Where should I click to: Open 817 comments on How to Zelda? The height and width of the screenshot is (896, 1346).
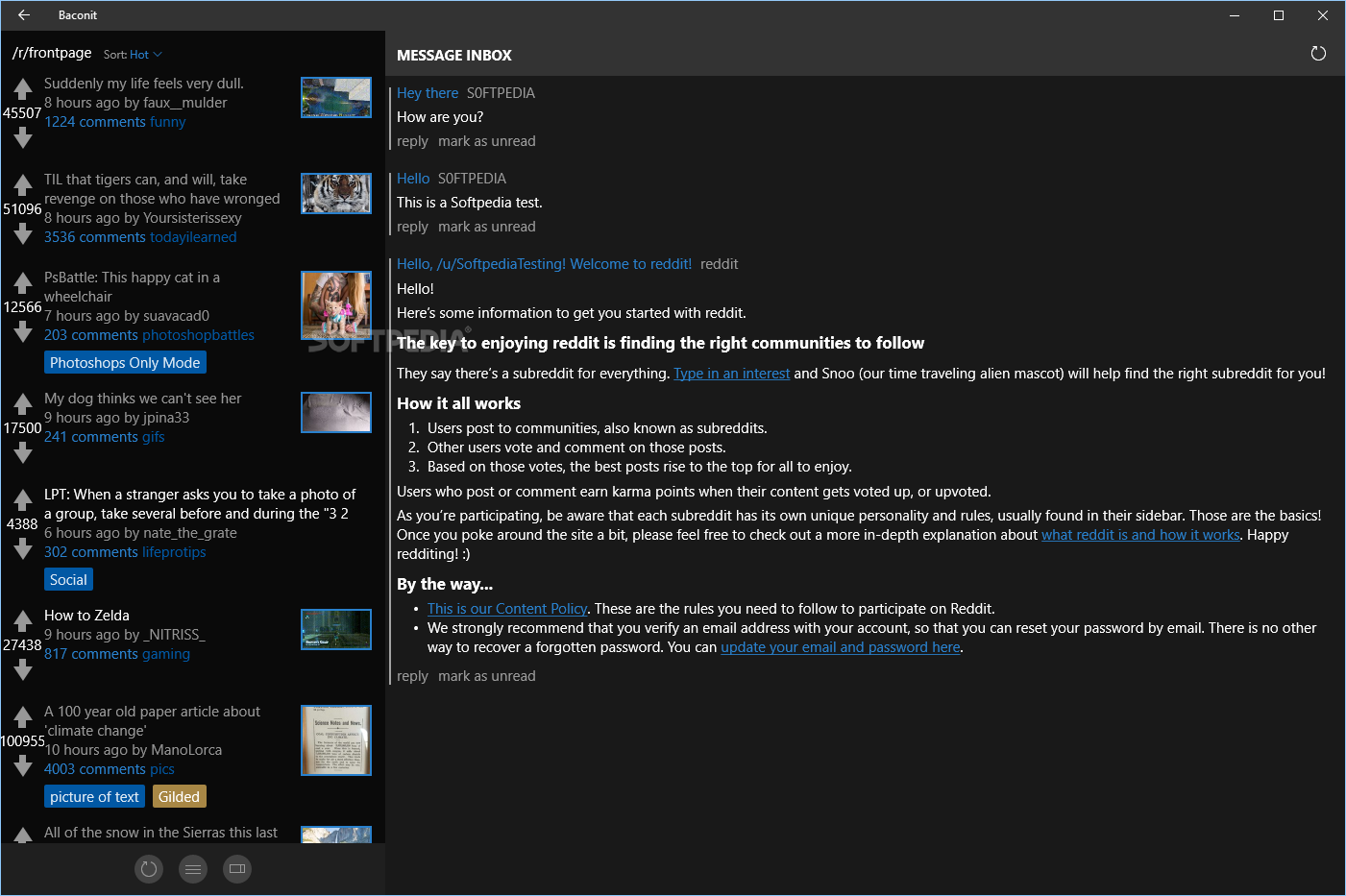[91, 654]
